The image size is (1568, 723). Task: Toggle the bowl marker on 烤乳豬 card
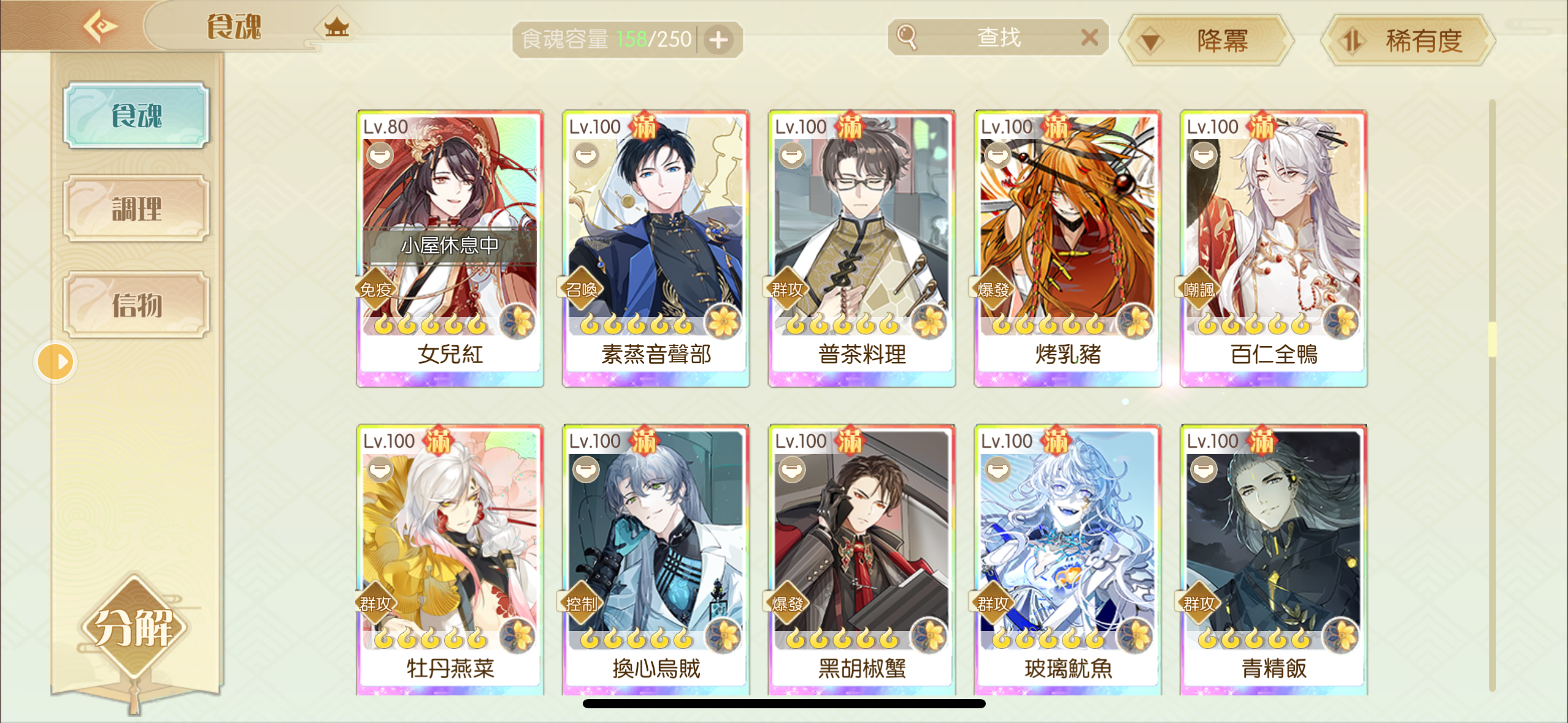tap(997, 155)
